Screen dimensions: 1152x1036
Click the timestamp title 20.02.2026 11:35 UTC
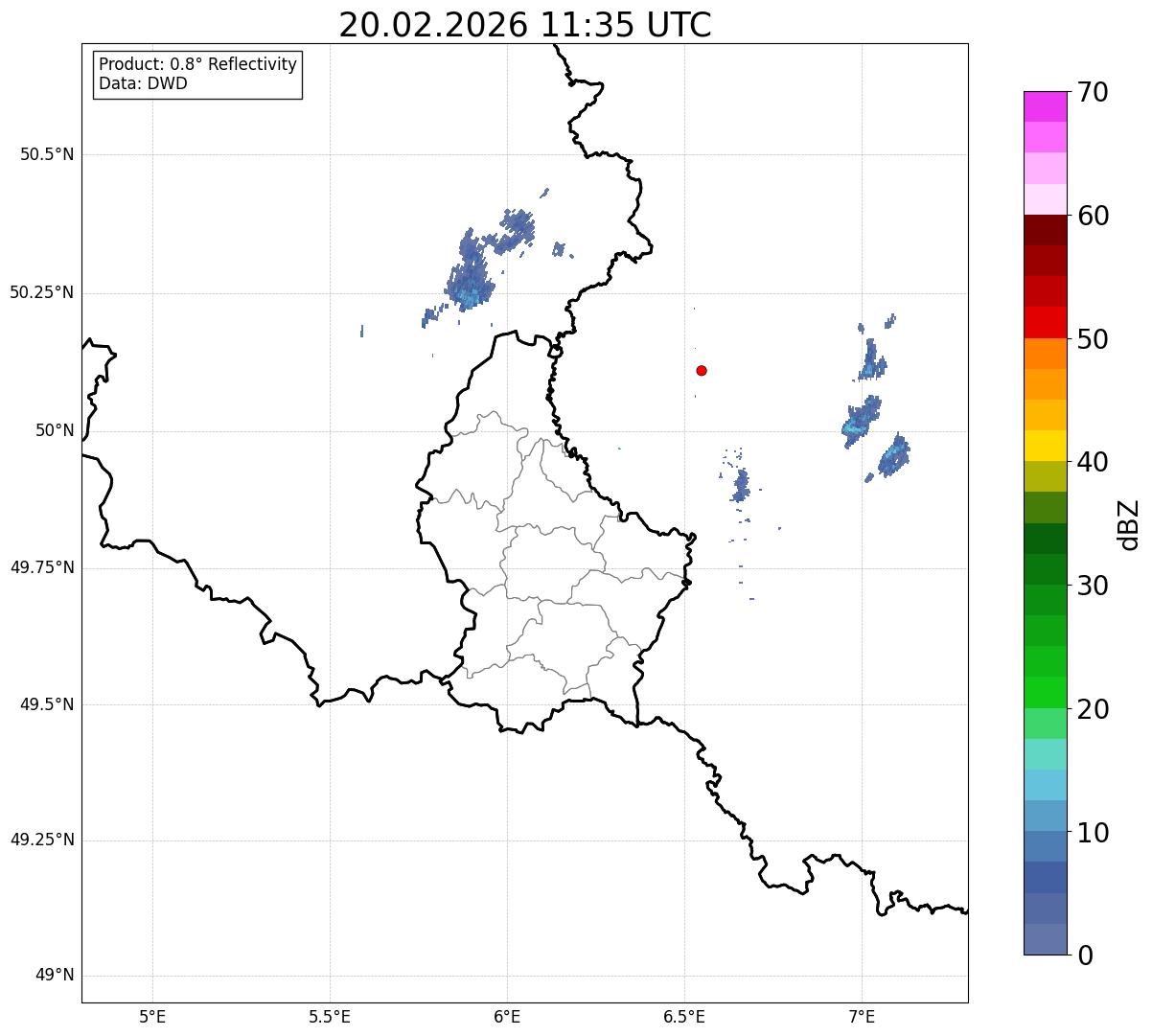(x=525, y=25)
